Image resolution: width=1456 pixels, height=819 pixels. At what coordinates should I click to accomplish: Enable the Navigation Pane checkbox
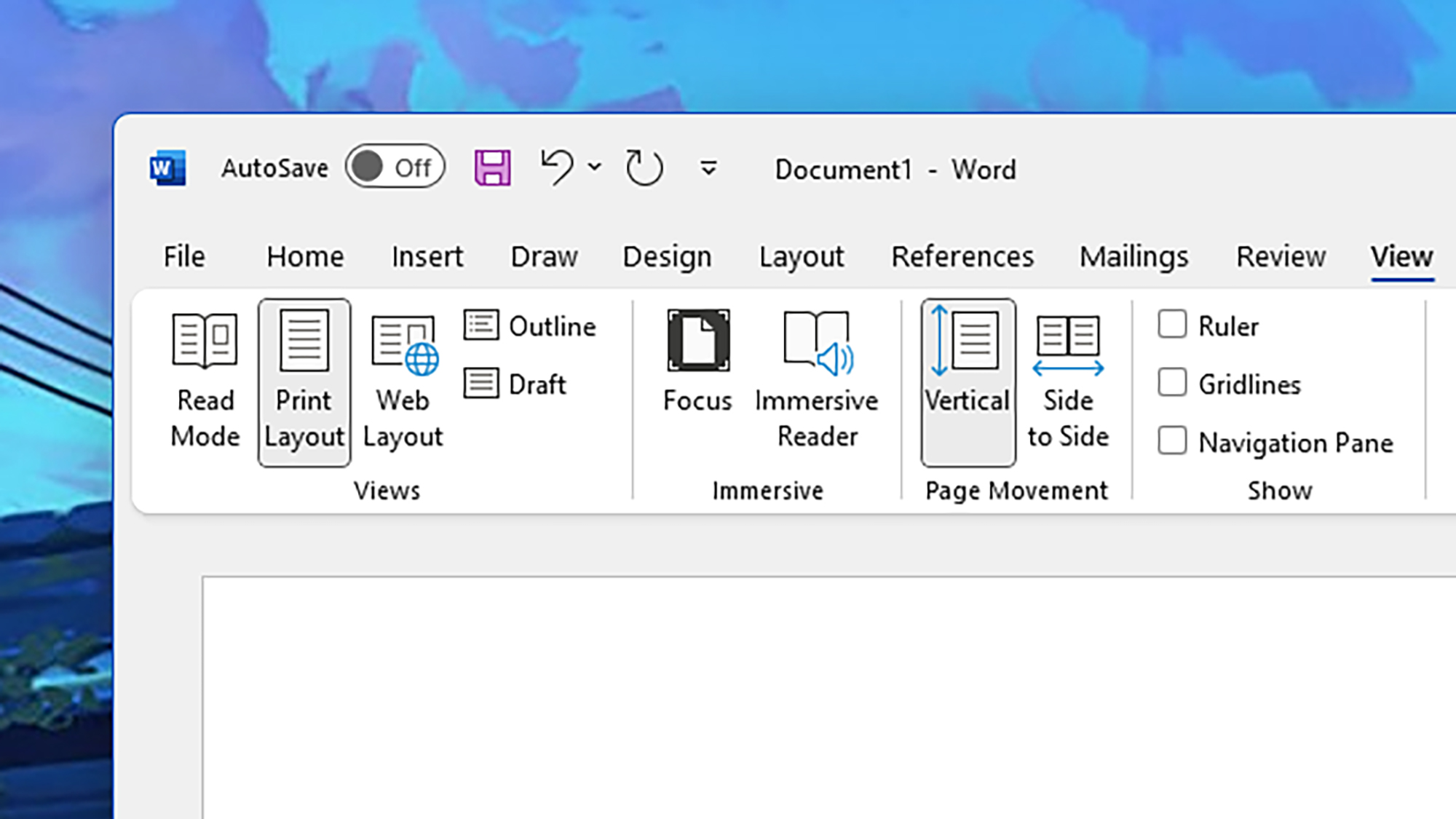tap(1172, 441)
